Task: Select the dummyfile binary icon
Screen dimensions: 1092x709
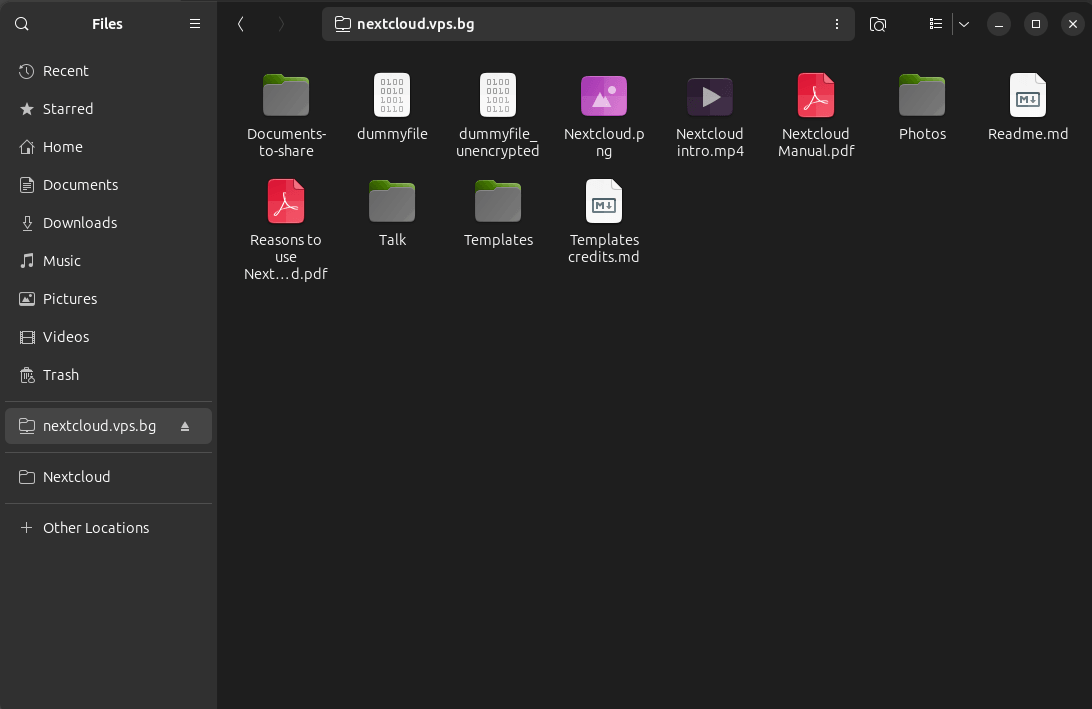Action: coord(392,95)
